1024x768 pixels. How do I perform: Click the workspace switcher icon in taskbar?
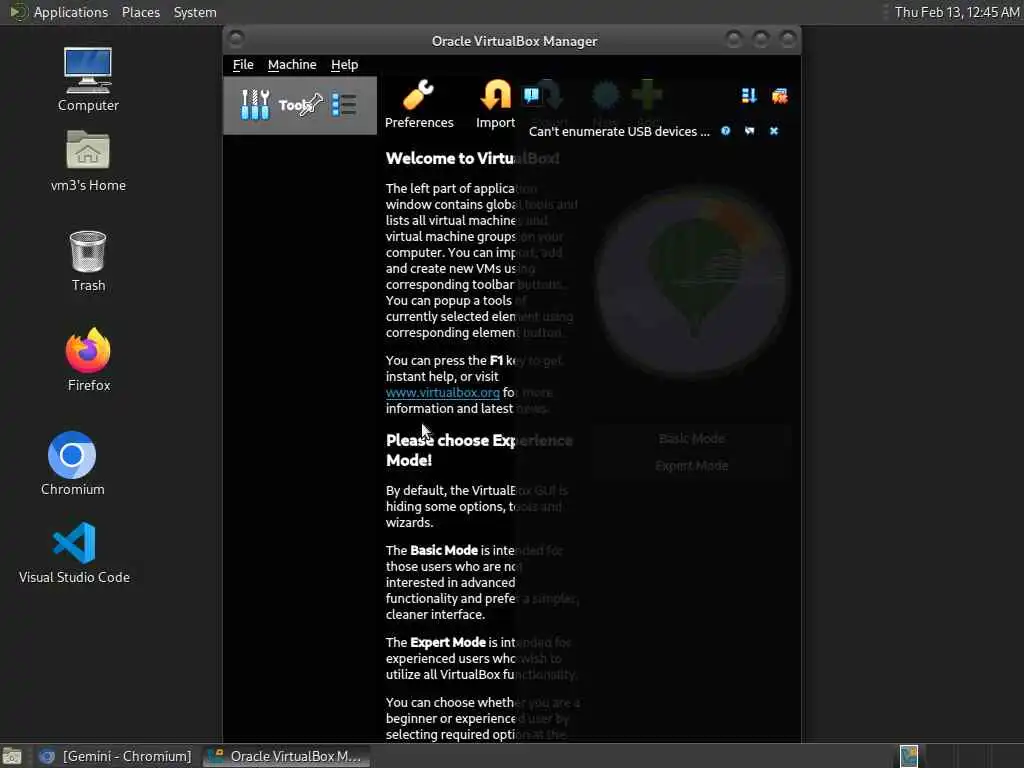click(908, 756)
